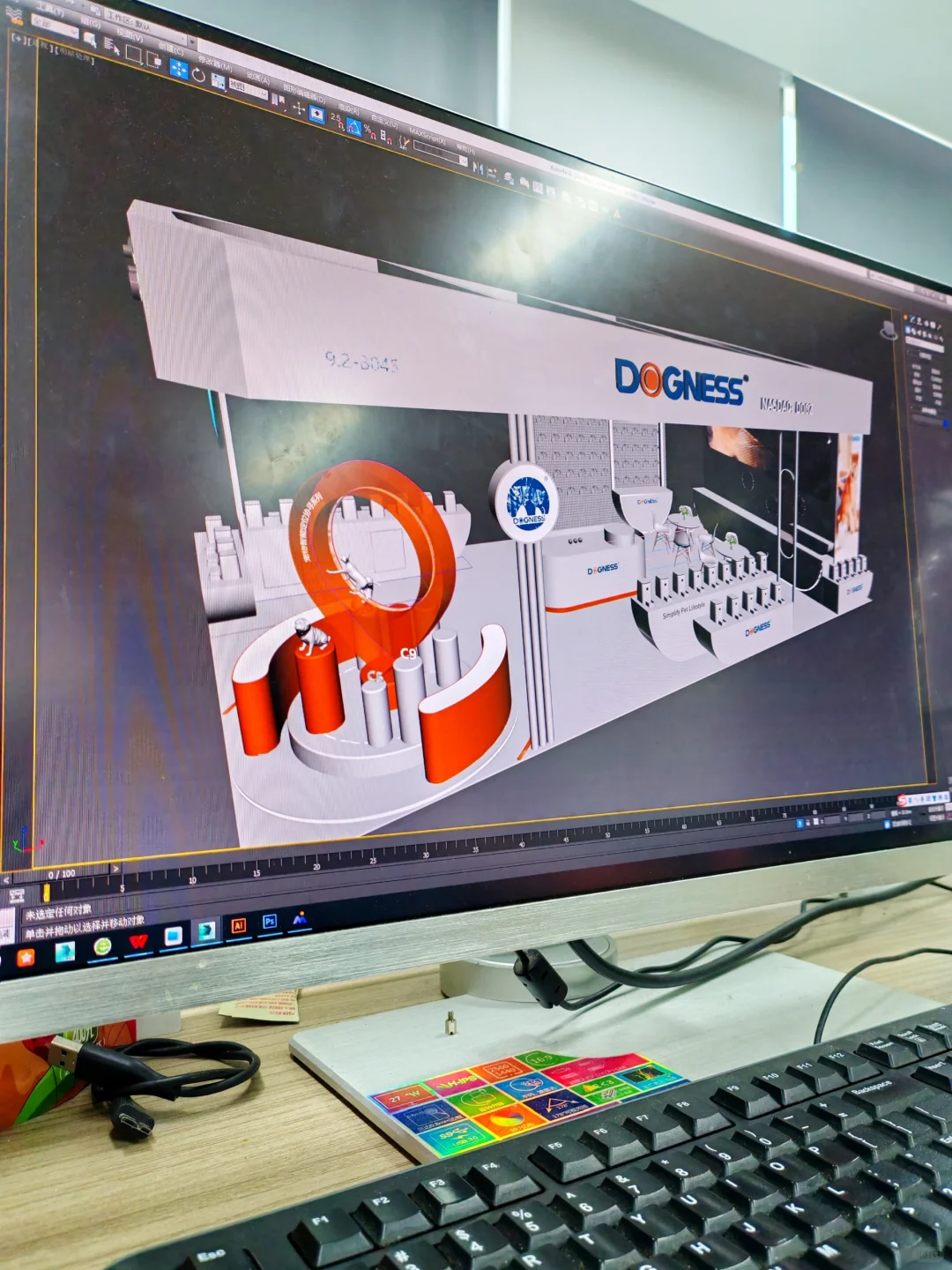Open the 修改器(M) menu
The image size is (952, 1270).
(x=215, y=63)
